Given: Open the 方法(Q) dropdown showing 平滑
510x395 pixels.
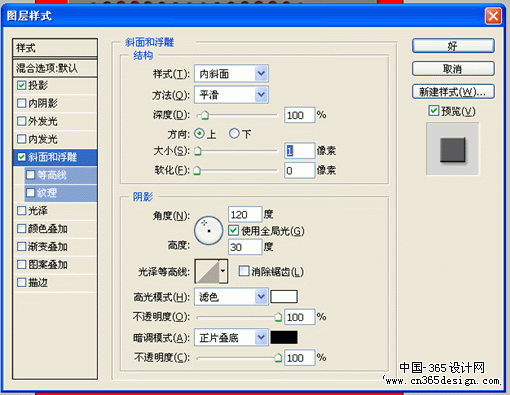Looking at the screenshot, I should [231, 95].
